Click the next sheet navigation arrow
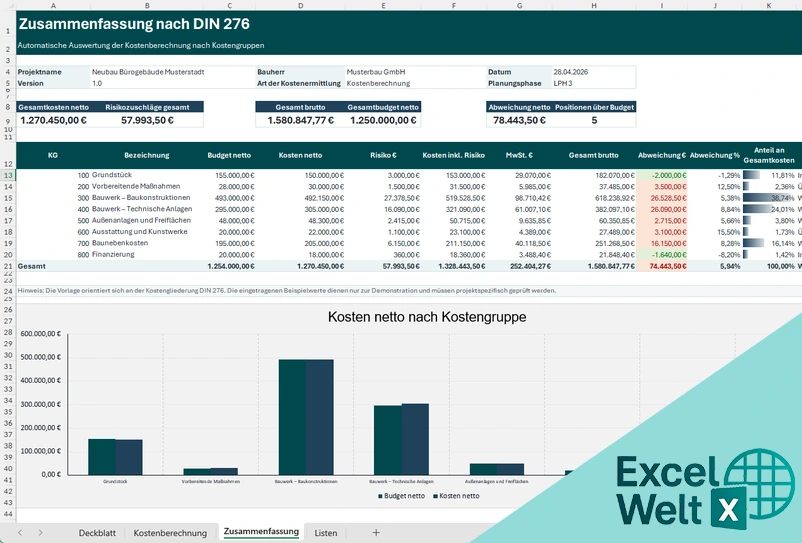802x543 pixels. pyautogui.click(x=41, y=533)
